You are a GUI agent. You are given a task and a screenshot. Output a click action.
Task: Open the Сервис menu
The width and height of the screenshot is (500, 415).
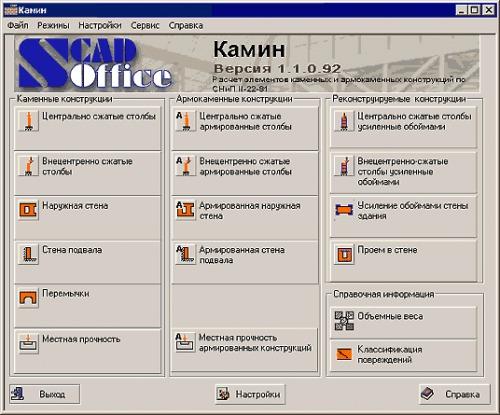click(x=145, y=25)
